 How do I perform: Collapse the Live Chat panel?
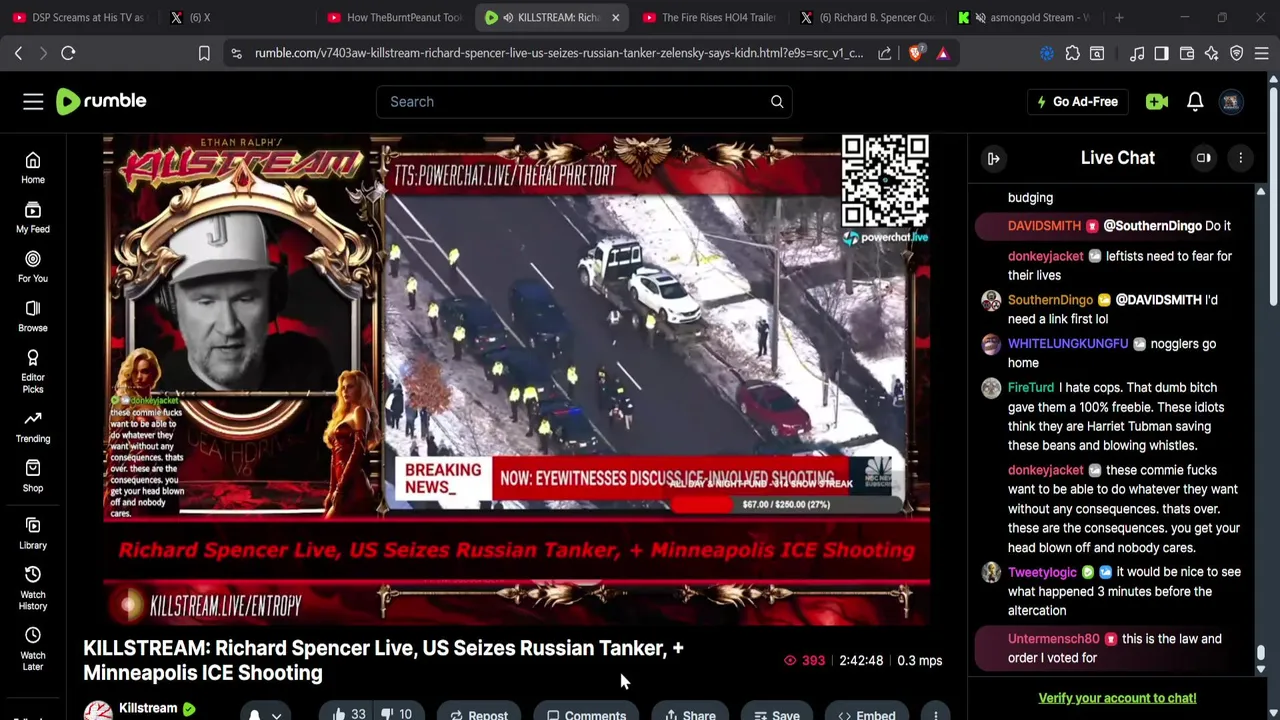coord(994,158)
